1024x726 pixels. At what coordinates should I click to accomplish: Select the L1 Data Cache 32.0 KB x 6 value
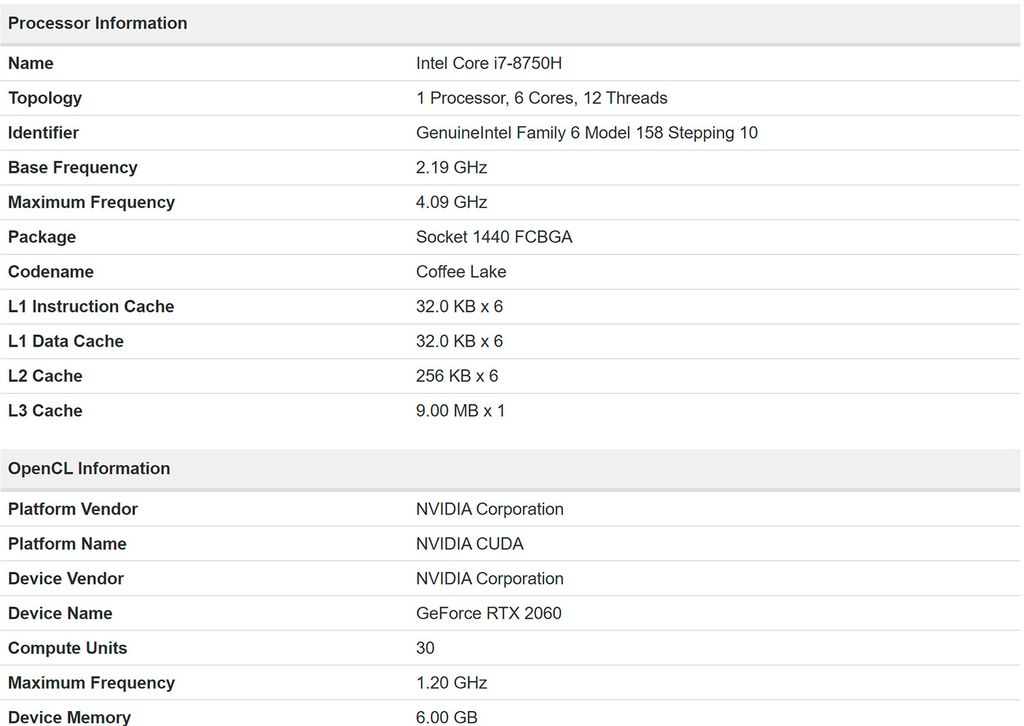click(x=459, y=341)
